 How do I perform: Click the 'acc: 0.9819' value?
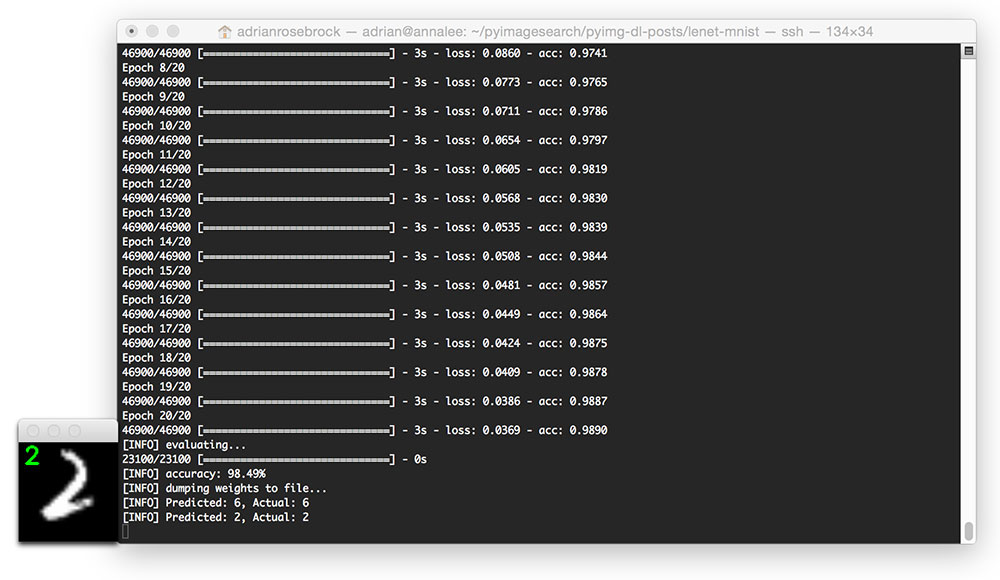point(573,169)
